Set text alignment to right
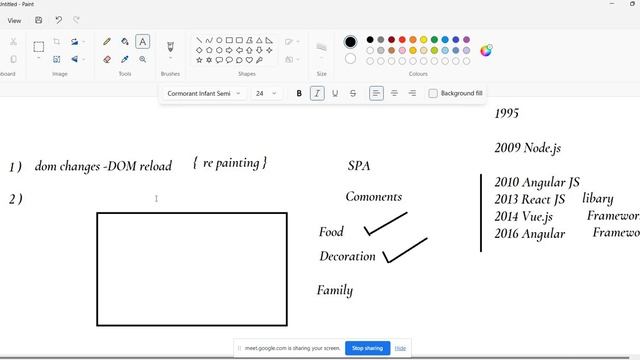 [412, 93]
